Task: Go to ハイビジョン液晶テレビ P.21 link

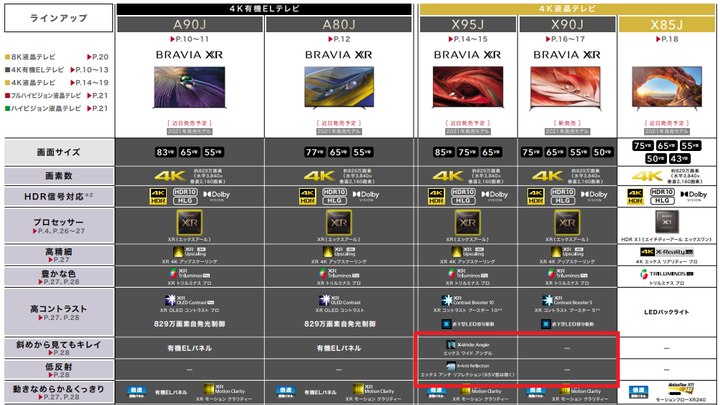Action: (56, 108)
